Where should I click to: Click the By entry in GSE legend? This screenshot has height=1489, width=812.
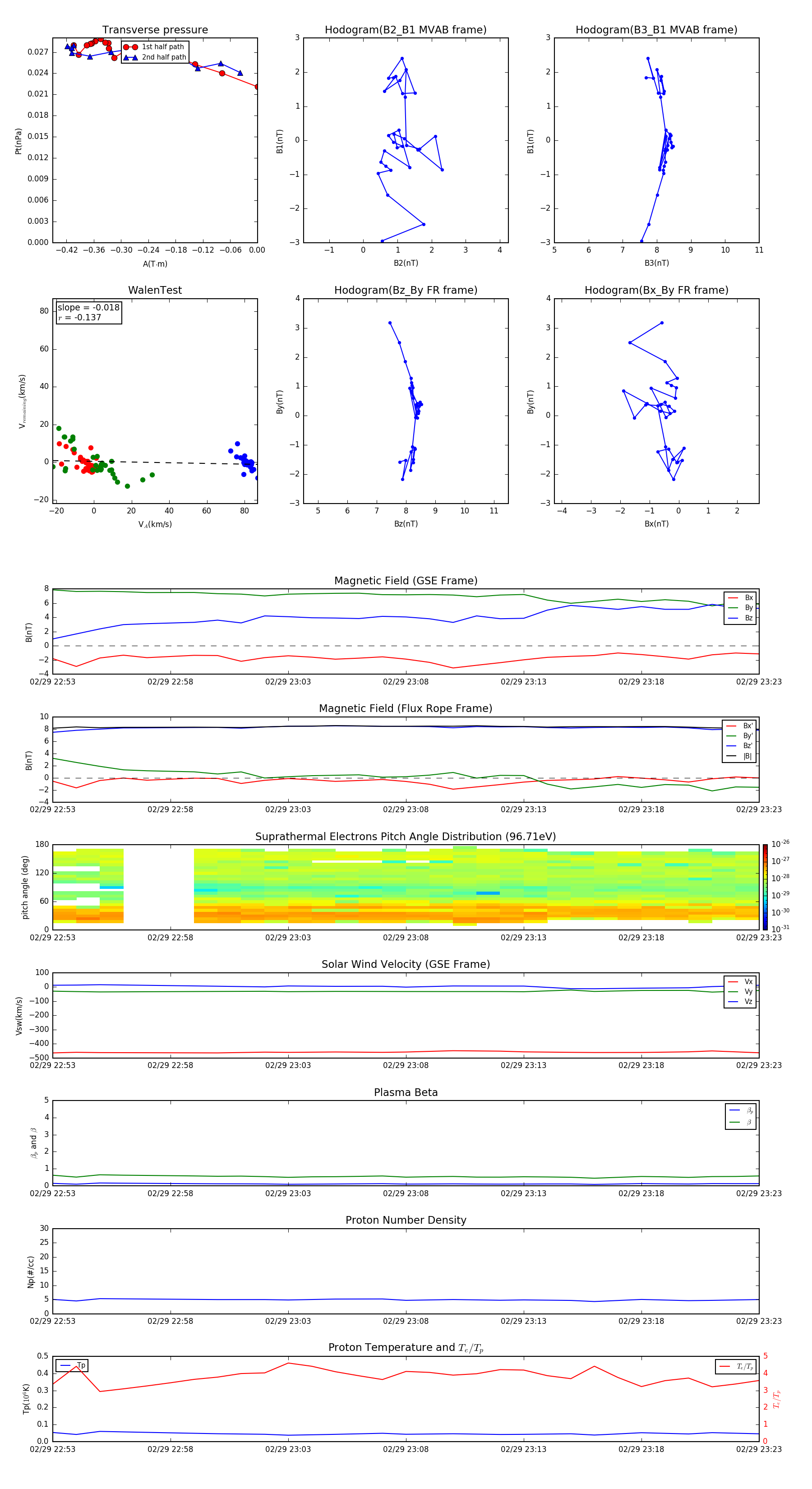[x=740, y=607]
